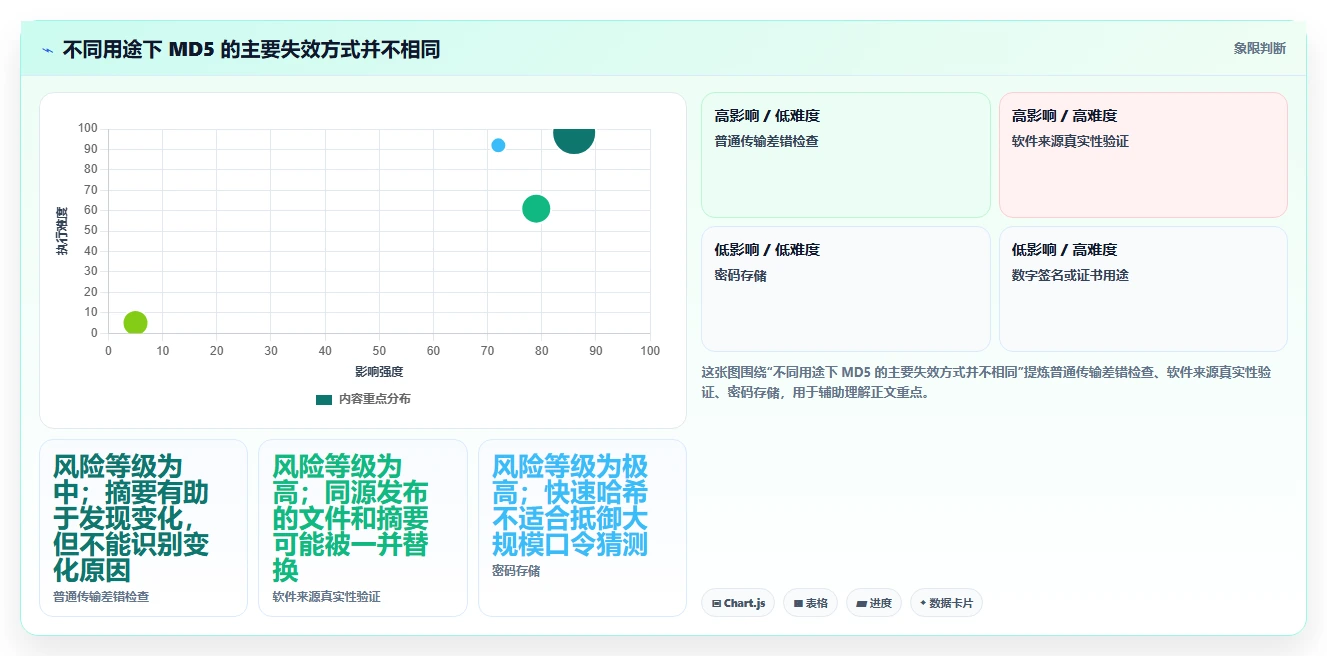Click the 数据卡片 tag chip
The image size is (1327, 656).
[946, 603]
